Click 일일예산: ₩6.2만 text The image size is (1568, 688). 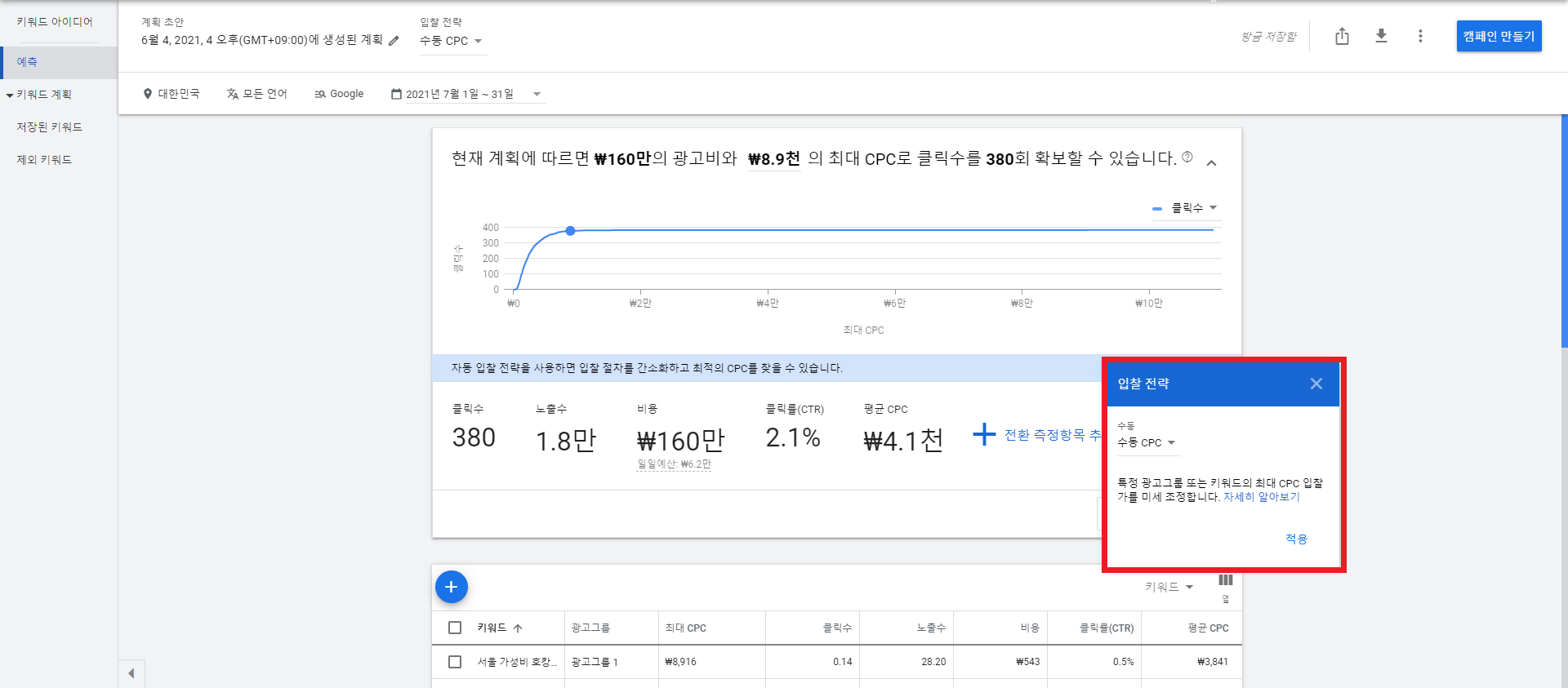coord(674,464)
